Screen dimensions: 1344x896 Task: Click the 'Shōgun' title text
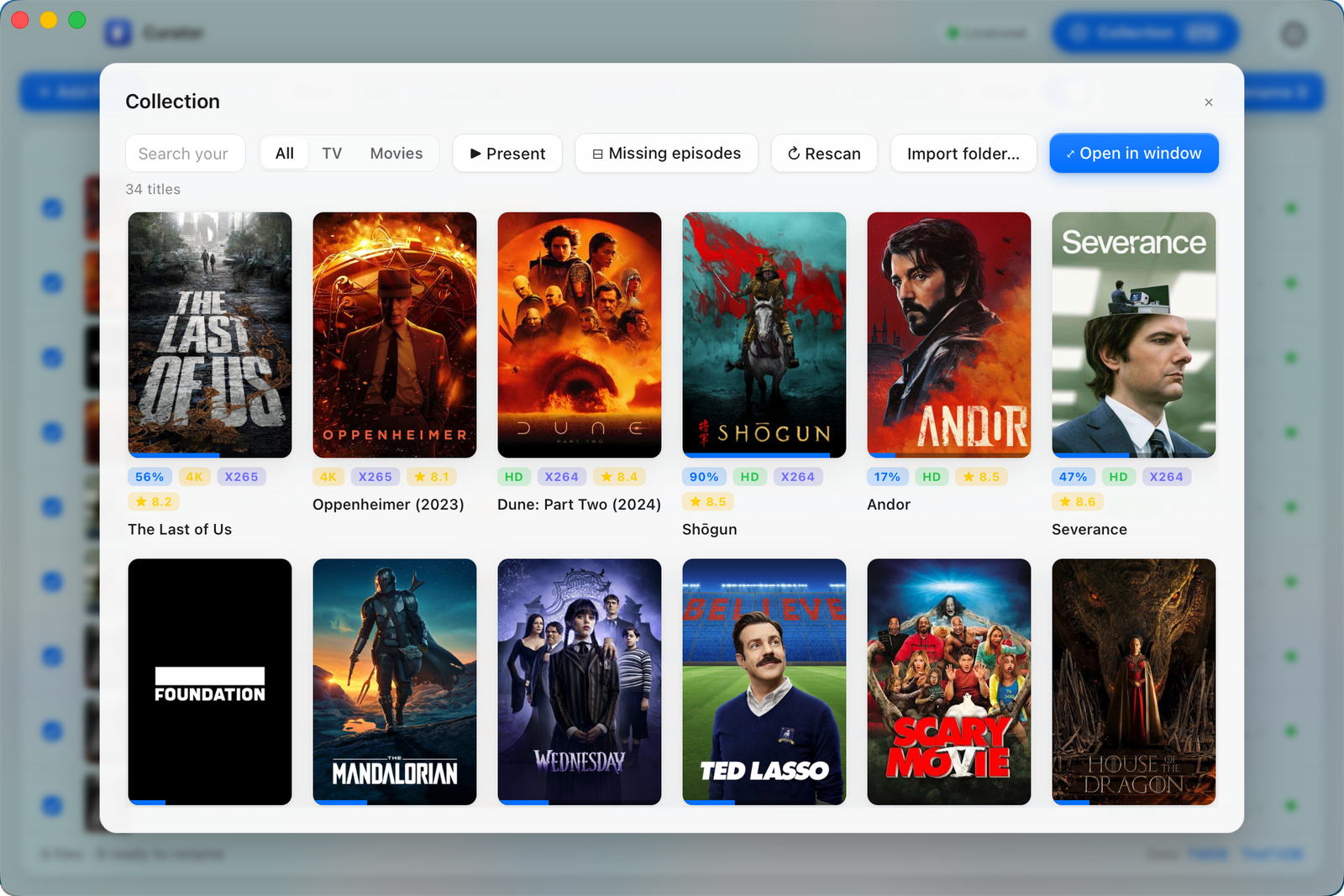tap(710, 530)
